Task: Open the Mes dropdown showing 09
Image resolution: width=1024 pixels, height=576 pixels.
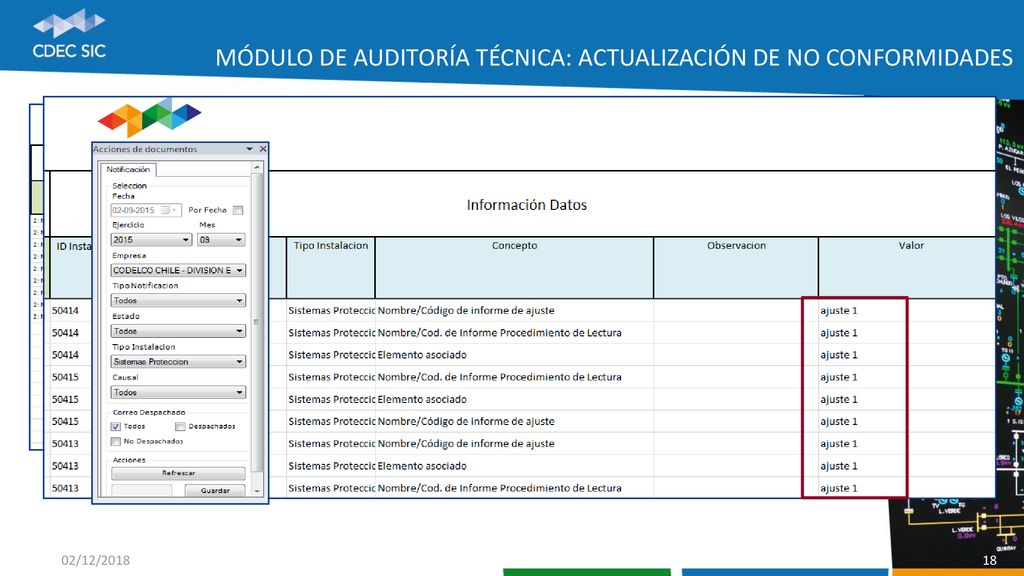Action: click(221, 240)
